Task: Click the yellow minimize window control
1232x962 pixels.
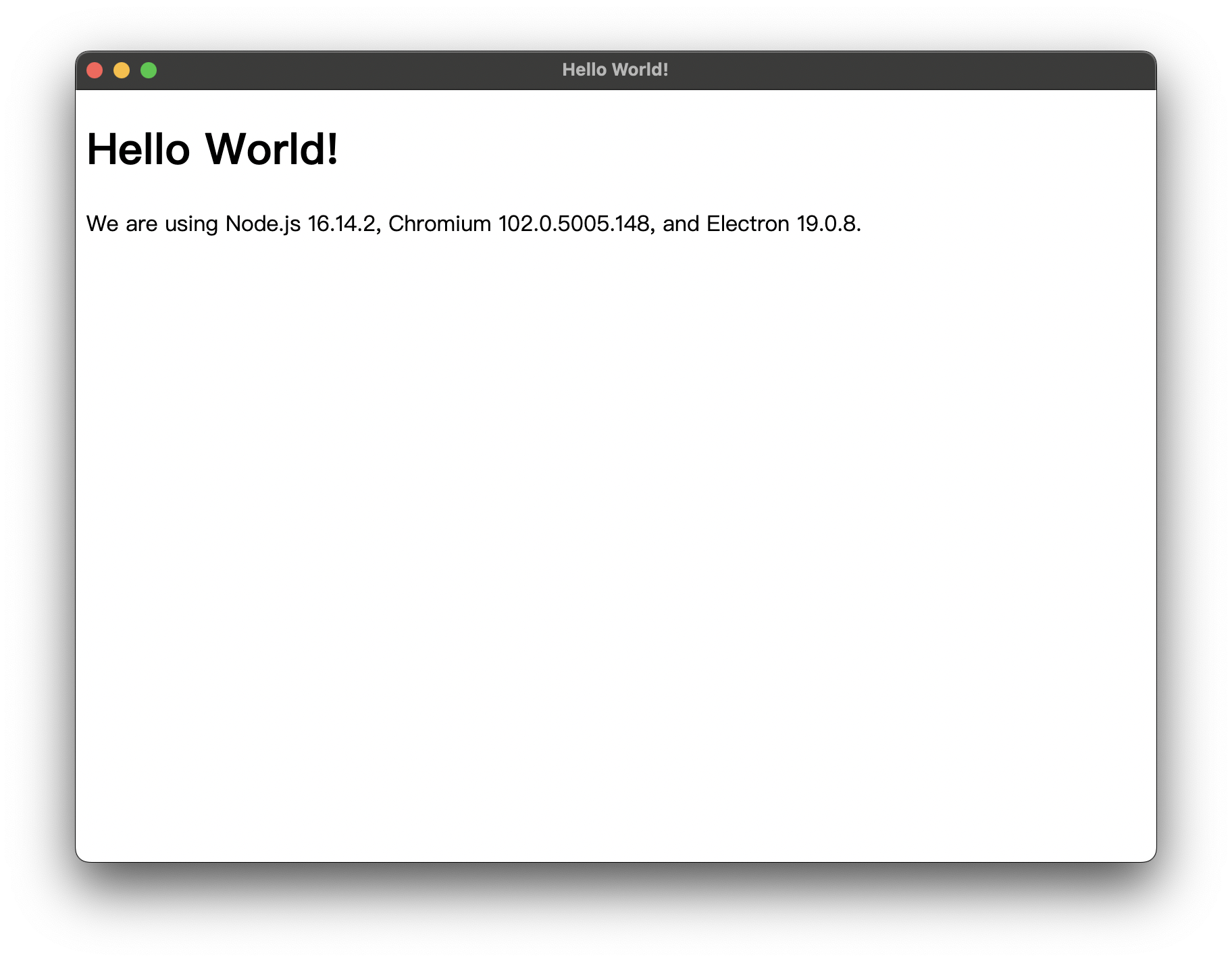Action: [122, 70]
